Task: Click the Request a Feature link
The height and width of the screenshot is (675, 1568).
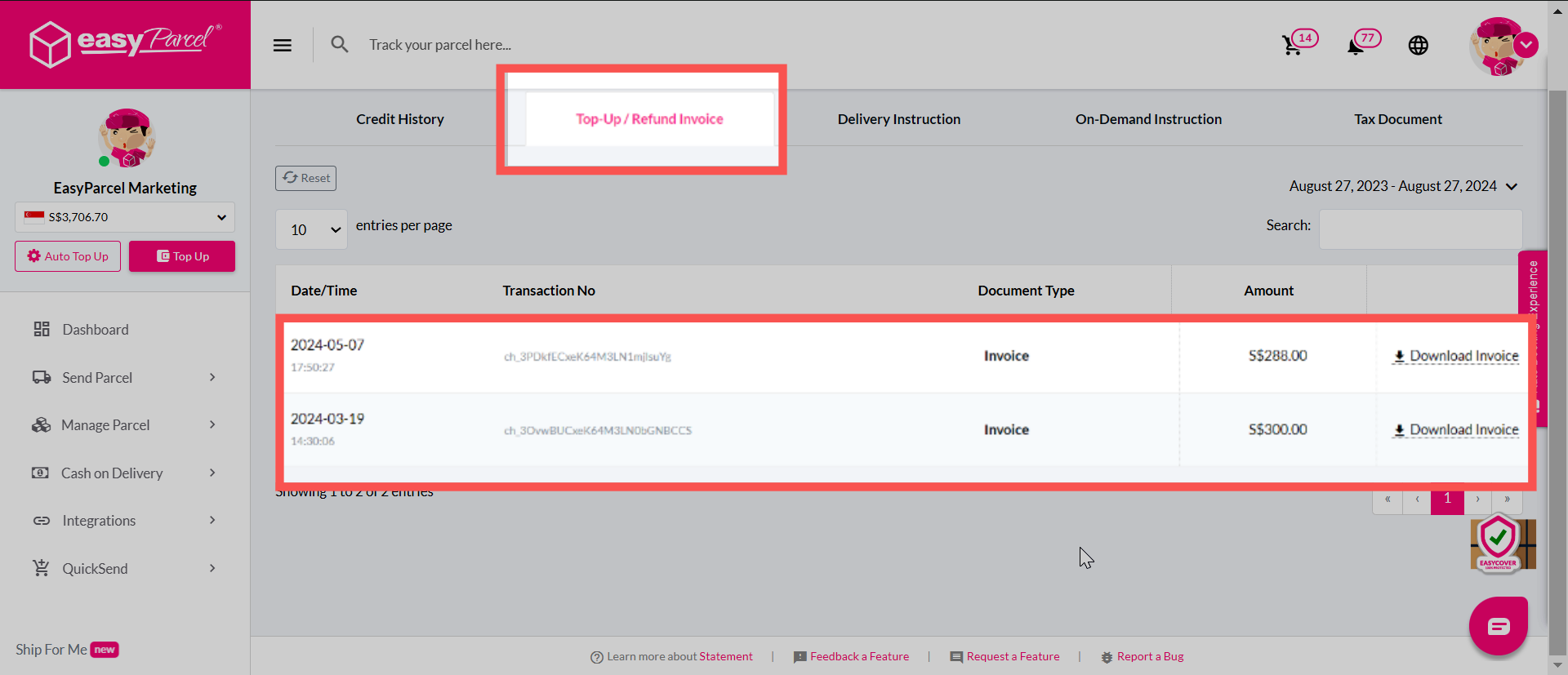Action: coord(1013,656)
